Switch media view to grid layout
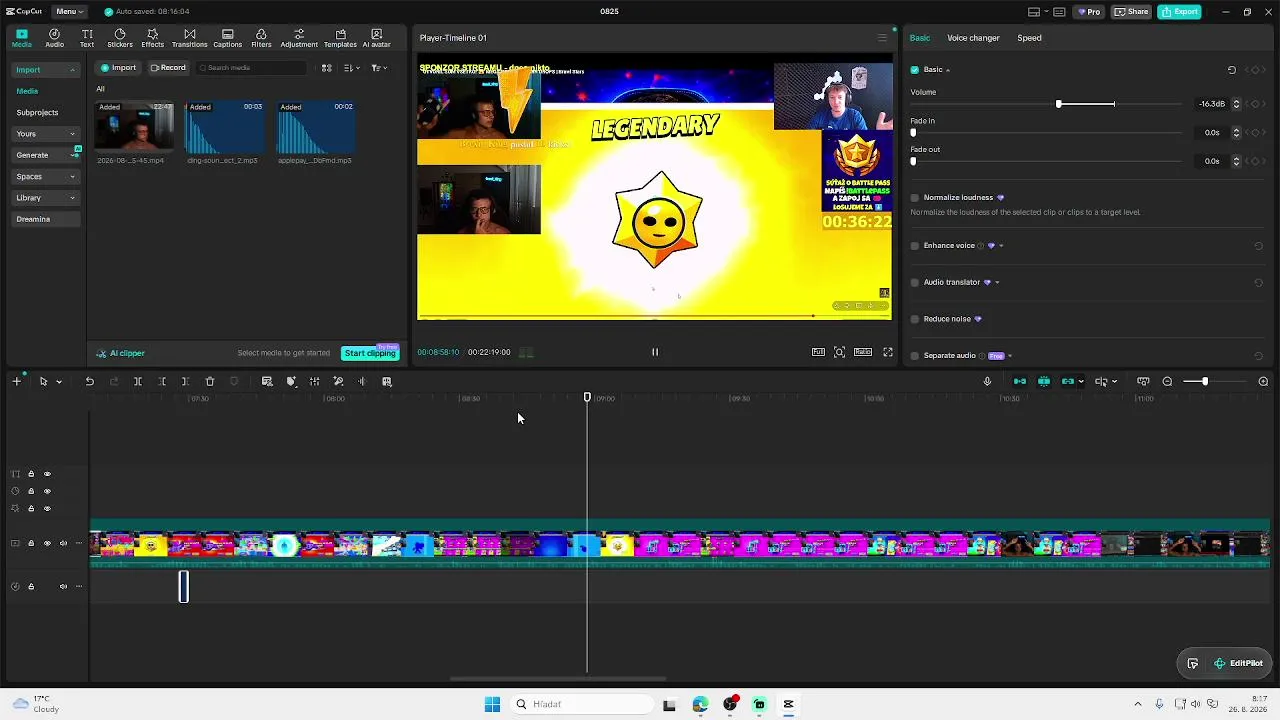1280x720 pixels. pos(326,68)
